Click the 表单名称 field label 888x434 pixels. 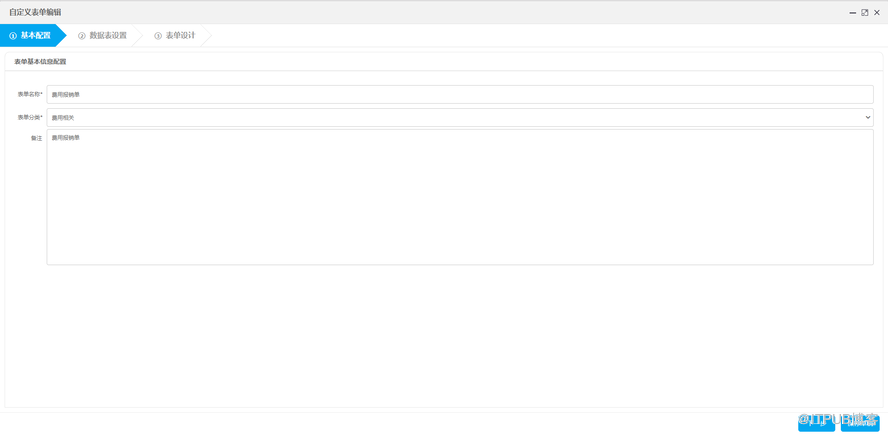(x=30, y=94)
